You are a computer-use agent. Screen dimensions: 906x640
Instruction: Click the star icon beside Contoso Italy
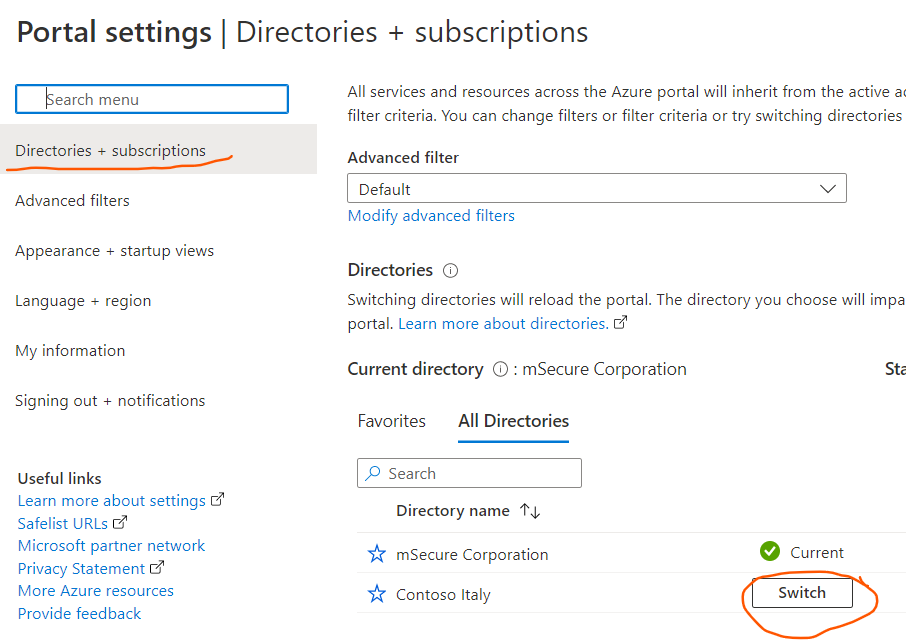377,594
